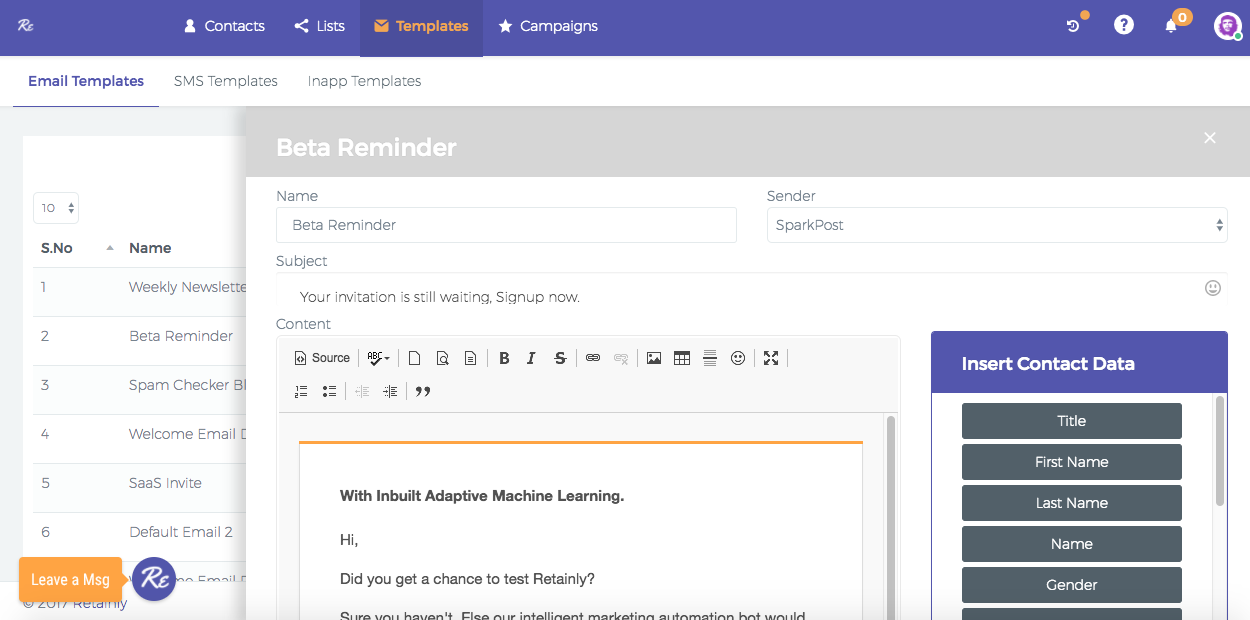Open the user profile avatar
The width and height of the screenshot is (1250, 620).
(x=1227, y=26)
